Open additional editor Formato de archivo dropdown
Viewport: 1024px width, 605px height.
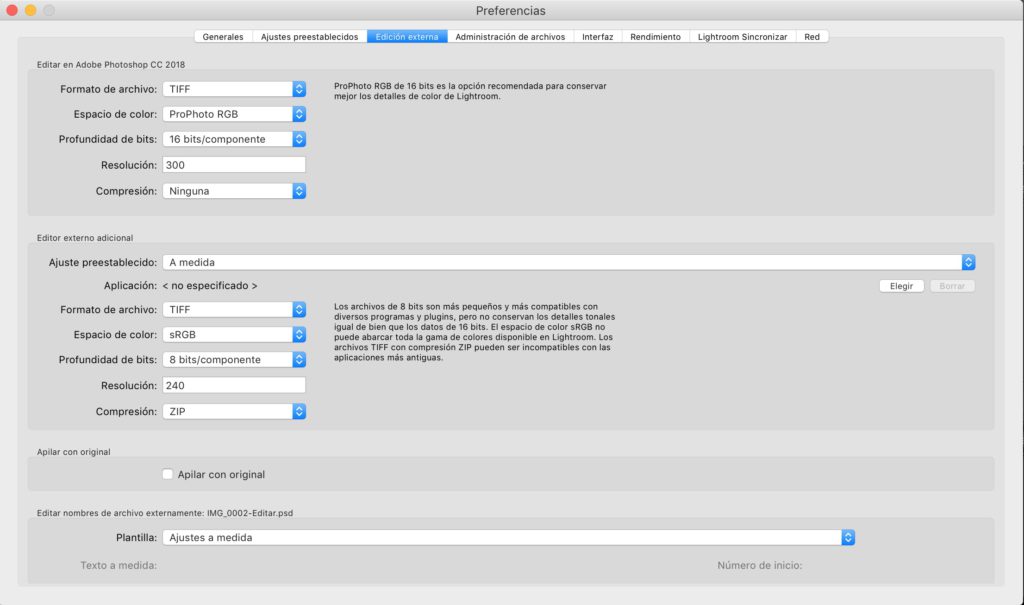point(234,310)
